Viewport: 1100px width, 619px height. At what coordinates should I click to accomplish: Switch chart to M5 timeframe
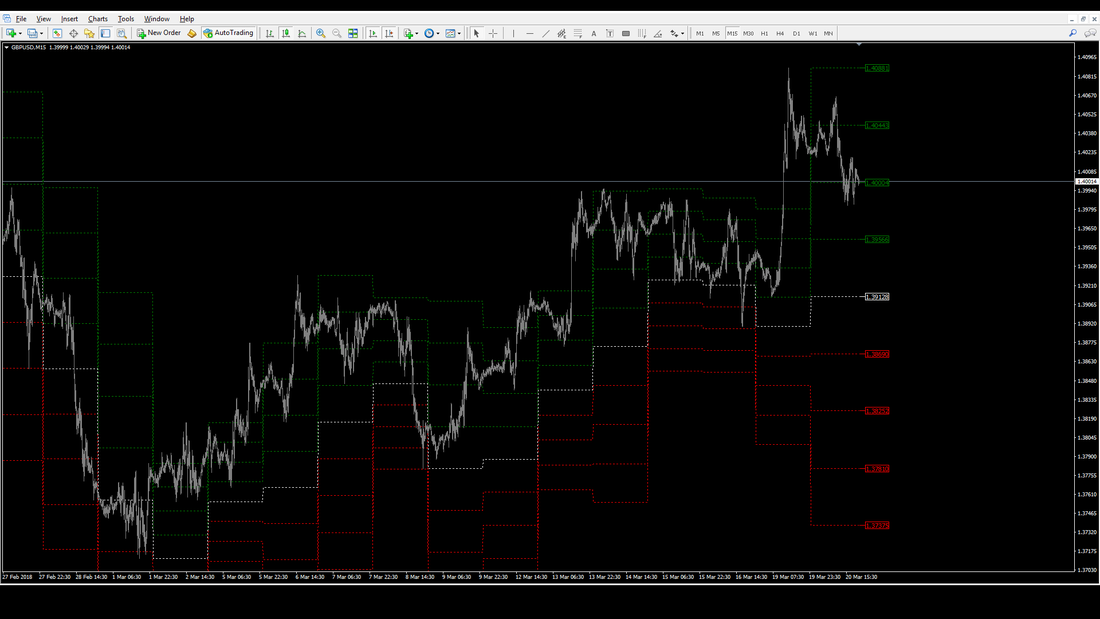tap(715, 33)
